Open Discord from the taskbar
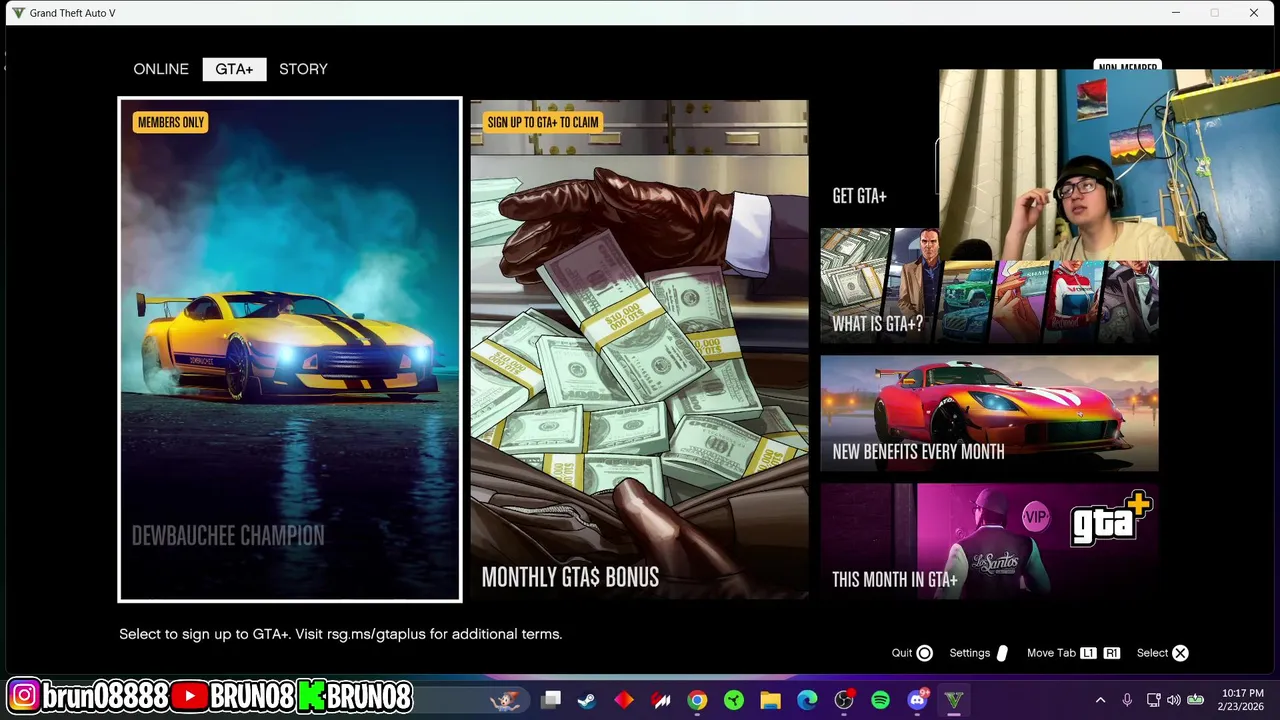The image size is (1280, 720). (x=917, y=700)
